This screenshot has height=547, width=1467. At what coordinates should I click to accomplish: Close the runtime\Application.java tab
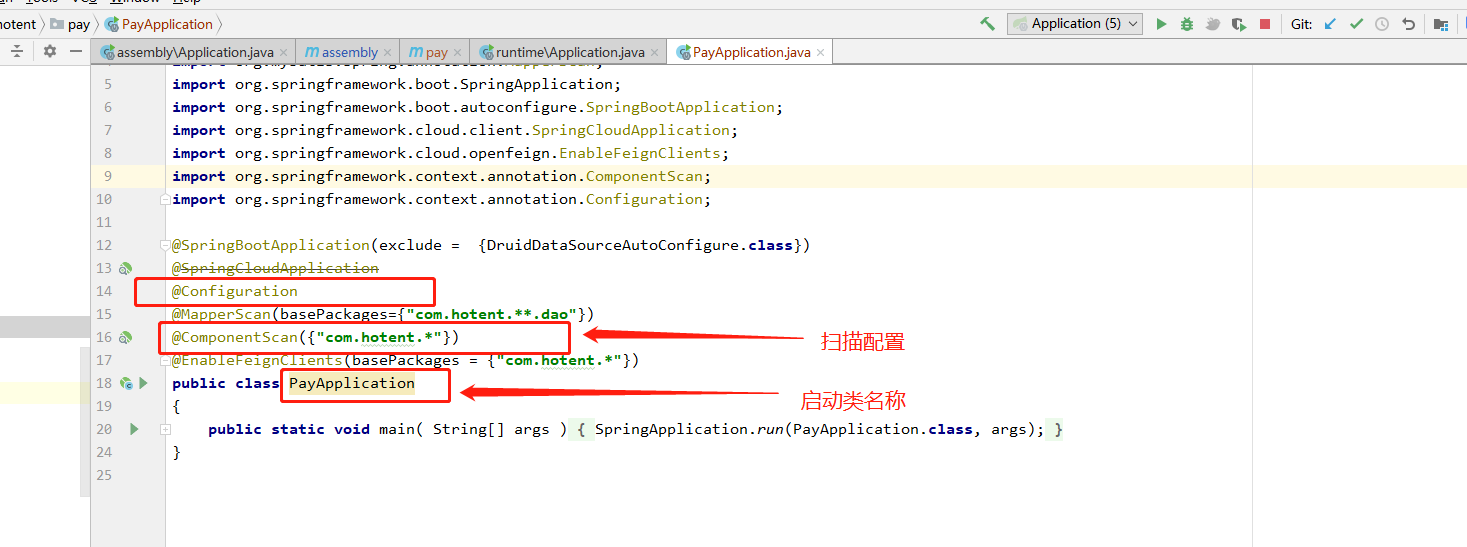point(655,52)
